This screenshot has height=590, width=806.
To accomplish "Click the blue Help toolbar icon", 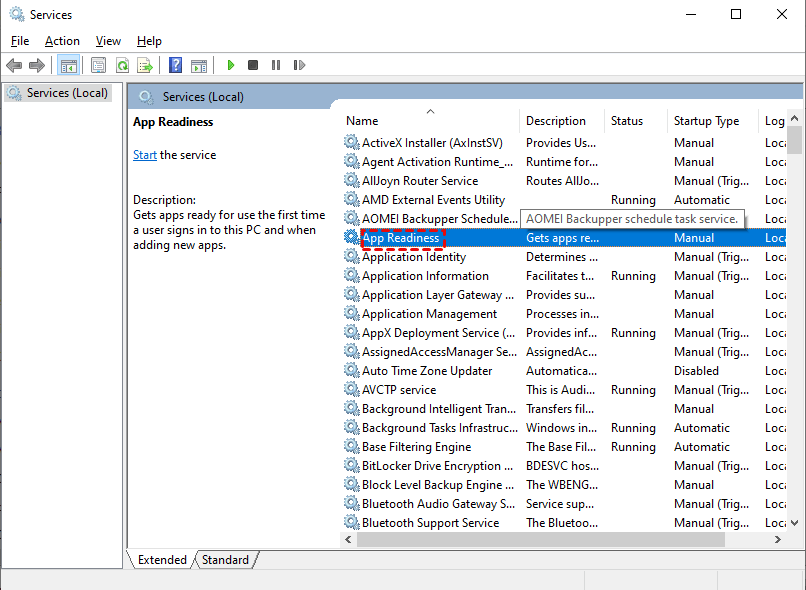I will tap(175, 65).
